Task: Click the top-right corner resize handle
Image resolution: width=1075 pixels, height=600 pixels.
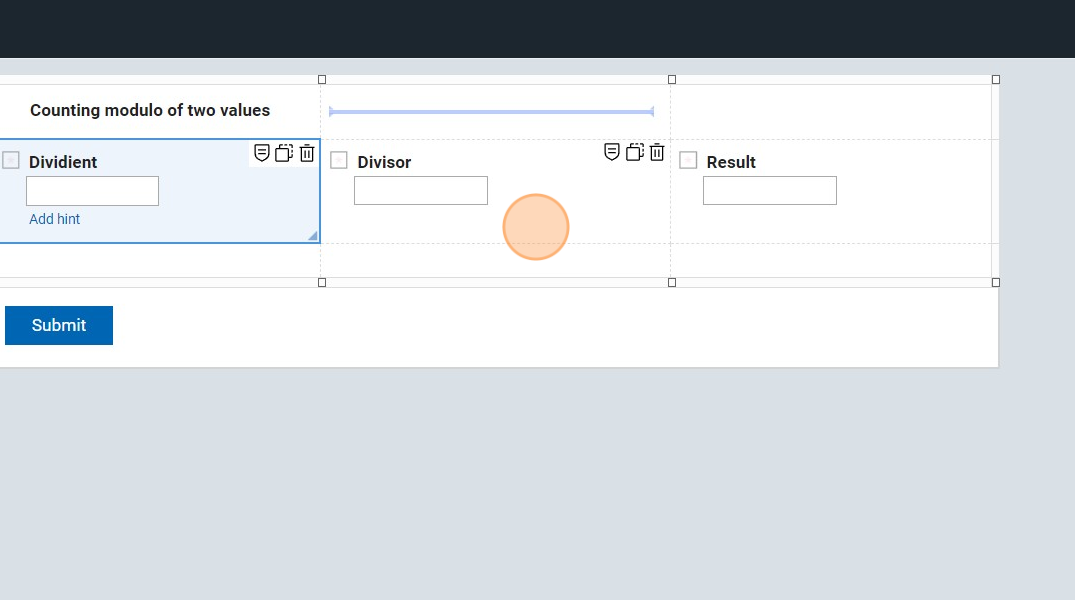Action: (995, 79)
